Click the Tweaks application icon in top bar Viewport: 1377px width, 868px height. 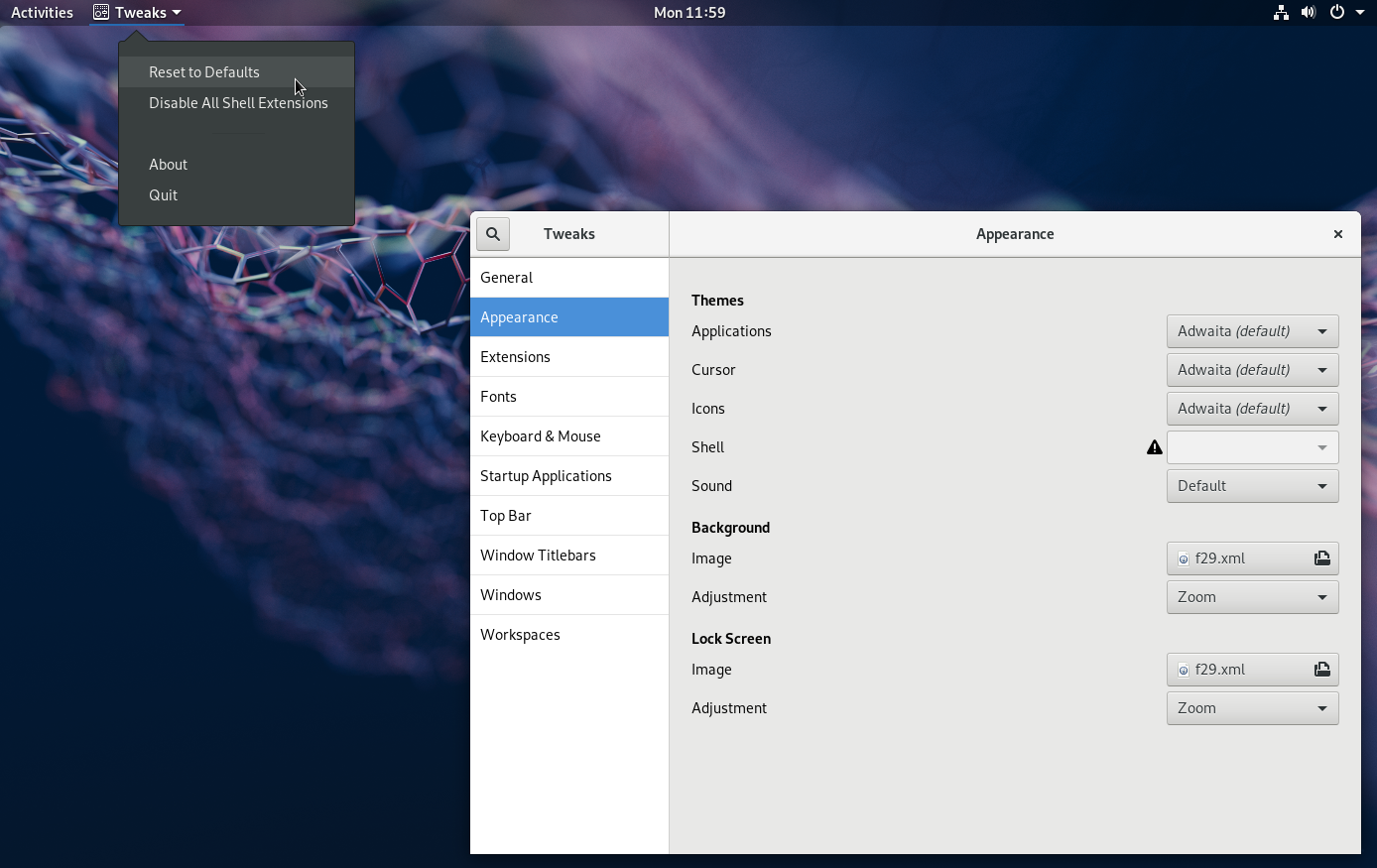100,13
